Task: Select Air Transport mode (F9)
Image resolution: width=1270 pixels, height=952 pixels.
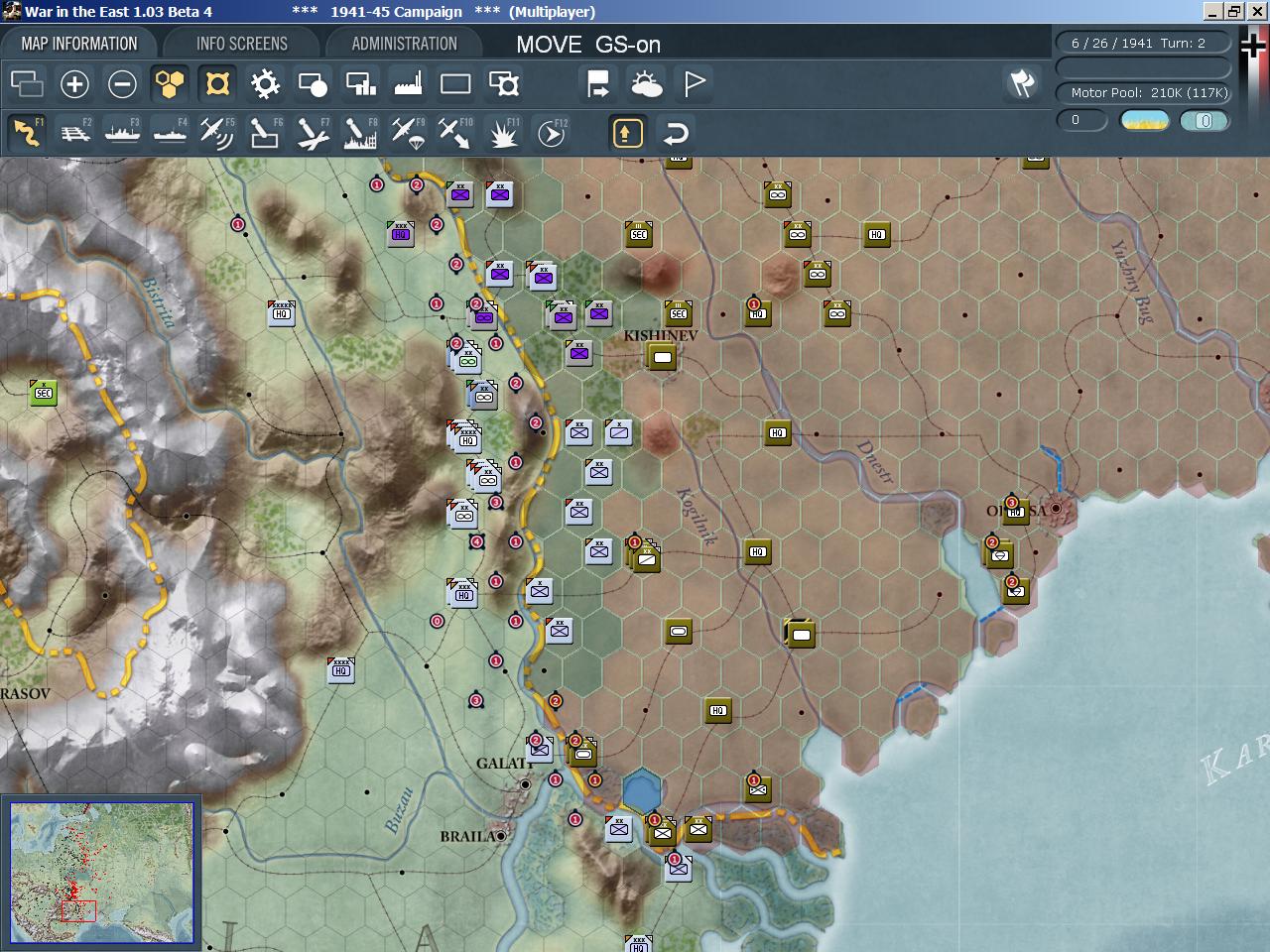Action: pos(408,133)
